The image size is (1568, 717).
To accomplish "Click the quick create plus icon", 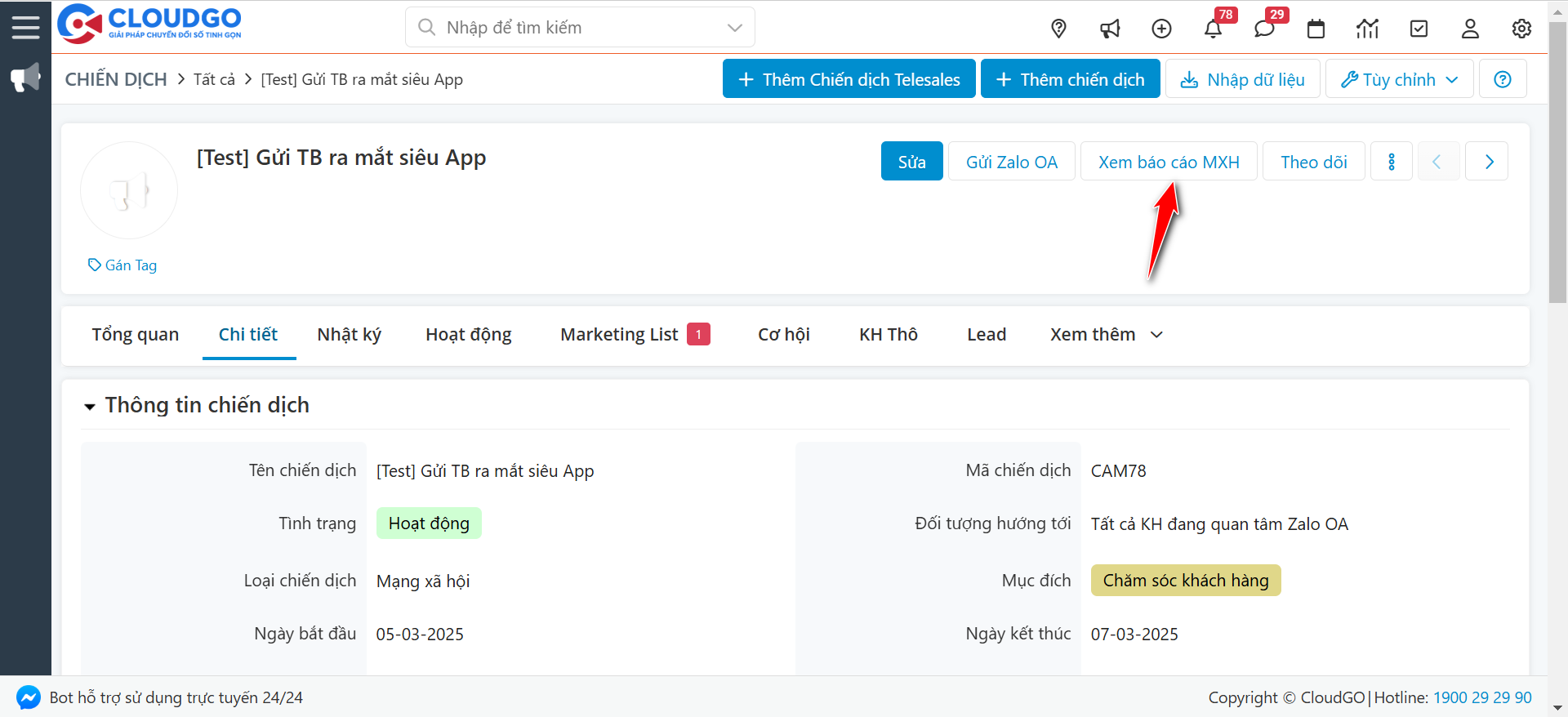I will point(1161,29).
